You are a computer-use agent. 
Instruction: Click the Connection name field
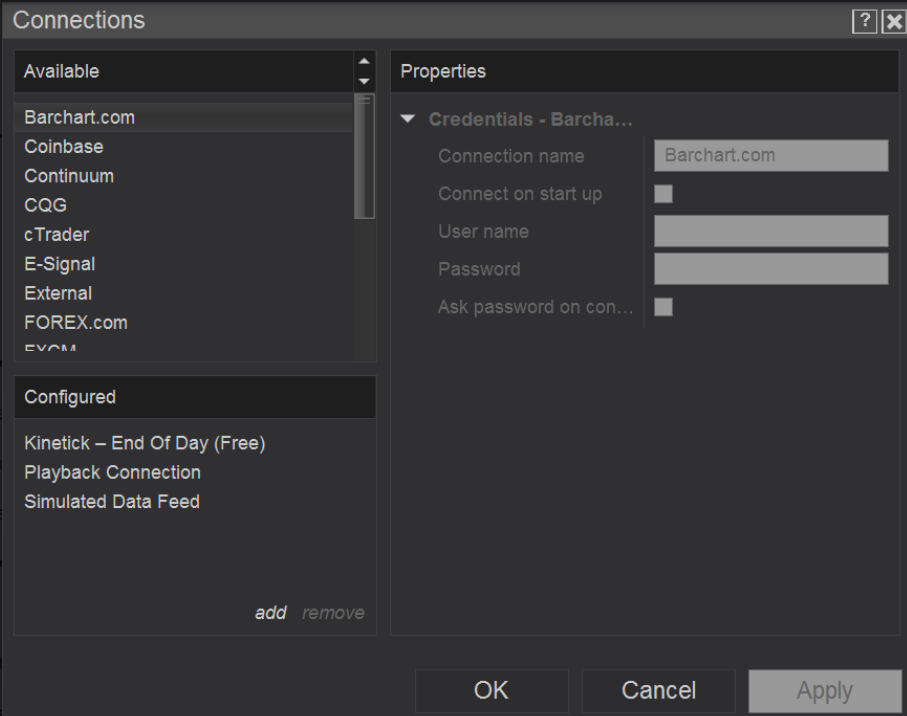771,156
